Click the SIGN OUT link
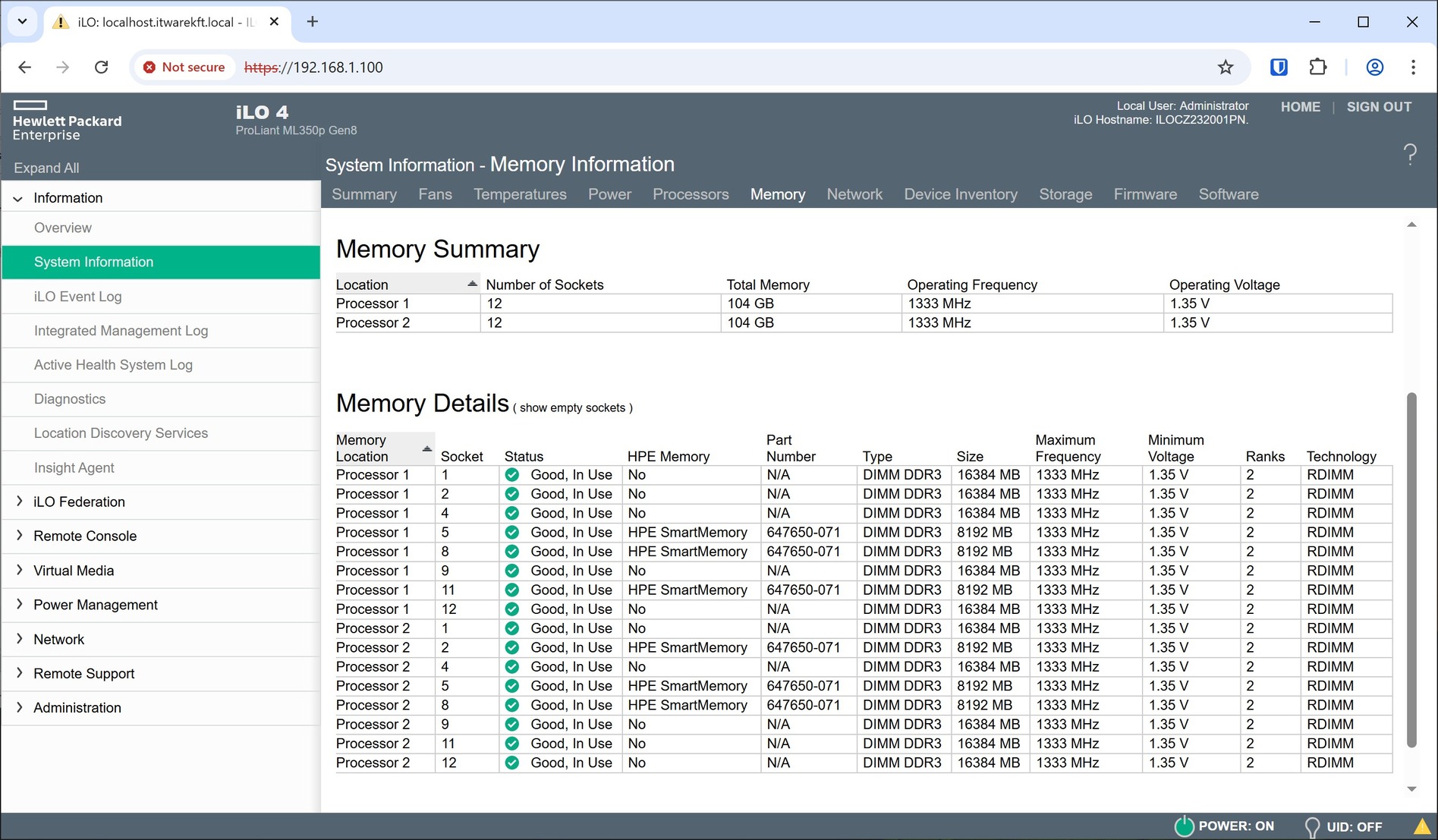1438x840 pixels. click(1378, 107)
